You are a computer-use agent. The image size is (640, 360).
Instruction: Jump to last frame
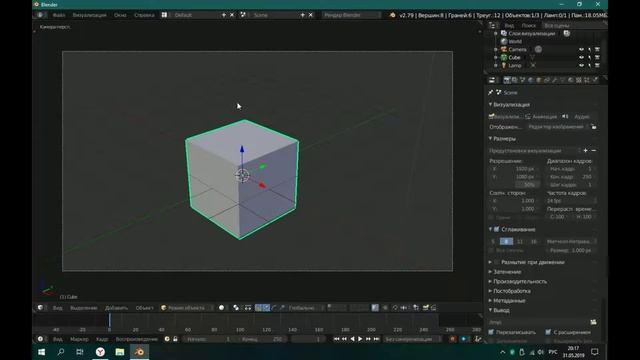click(x=376, y=339)
